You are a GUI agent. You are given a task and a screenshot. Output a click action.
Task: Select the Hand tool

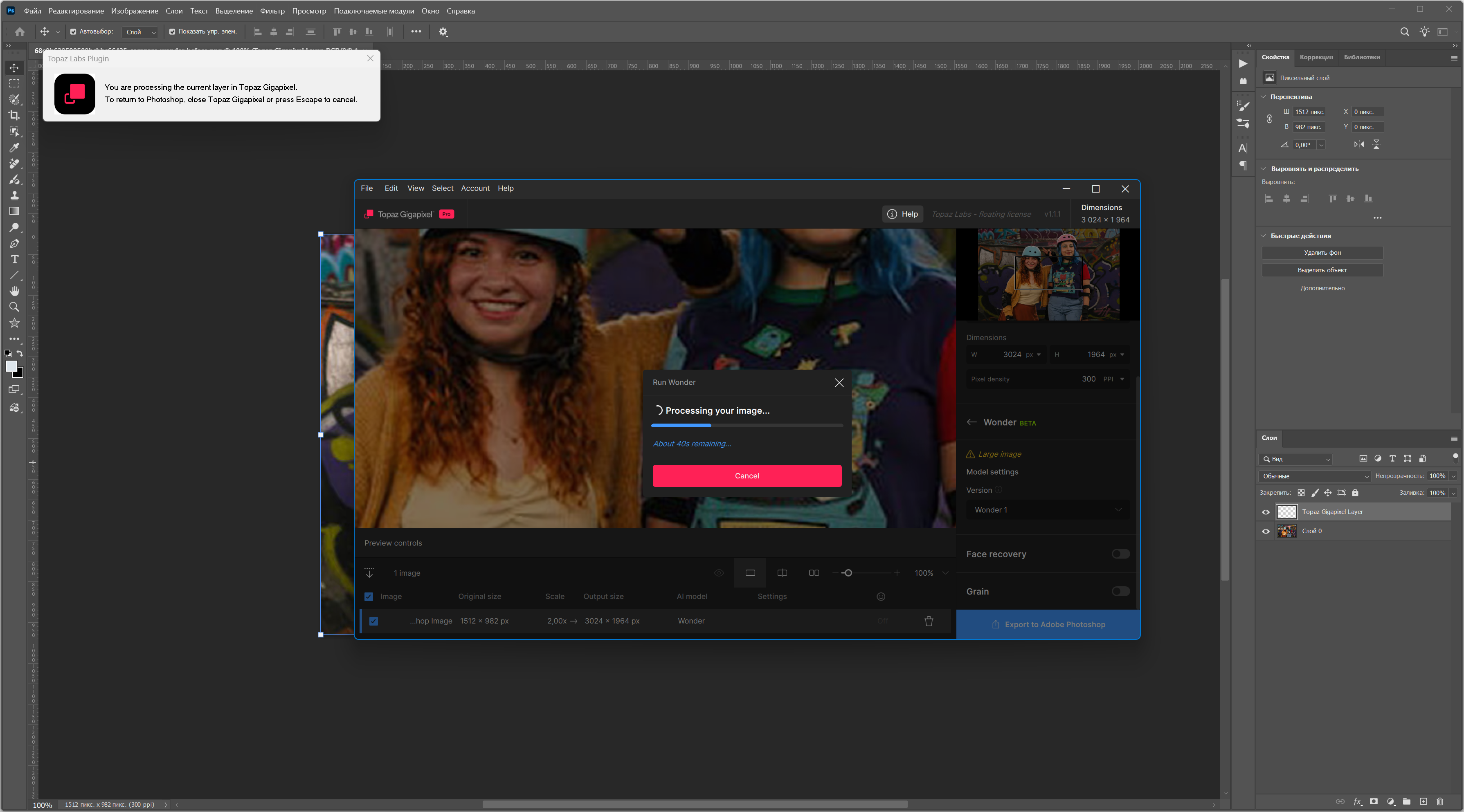coord(14,291)
